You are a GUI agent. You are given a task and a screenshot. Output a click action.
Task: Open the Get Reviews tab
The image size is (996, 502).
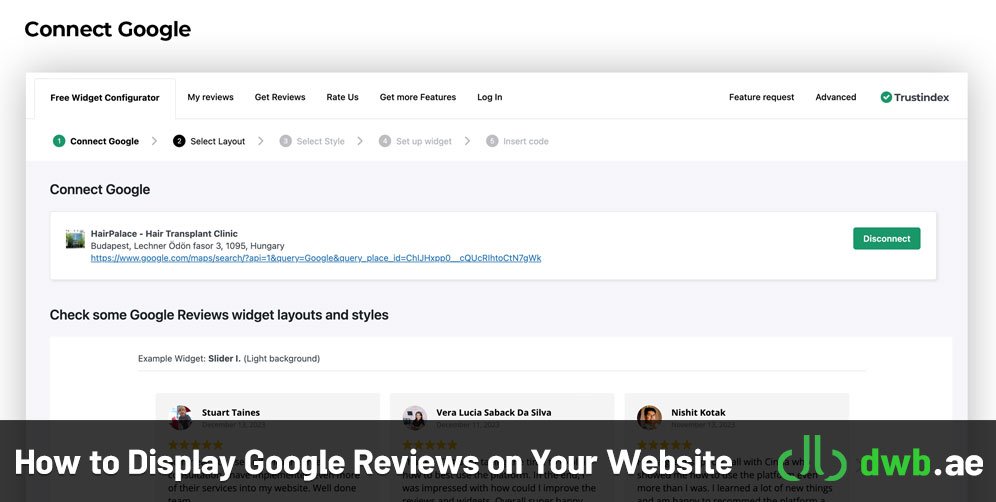point(280,97)
